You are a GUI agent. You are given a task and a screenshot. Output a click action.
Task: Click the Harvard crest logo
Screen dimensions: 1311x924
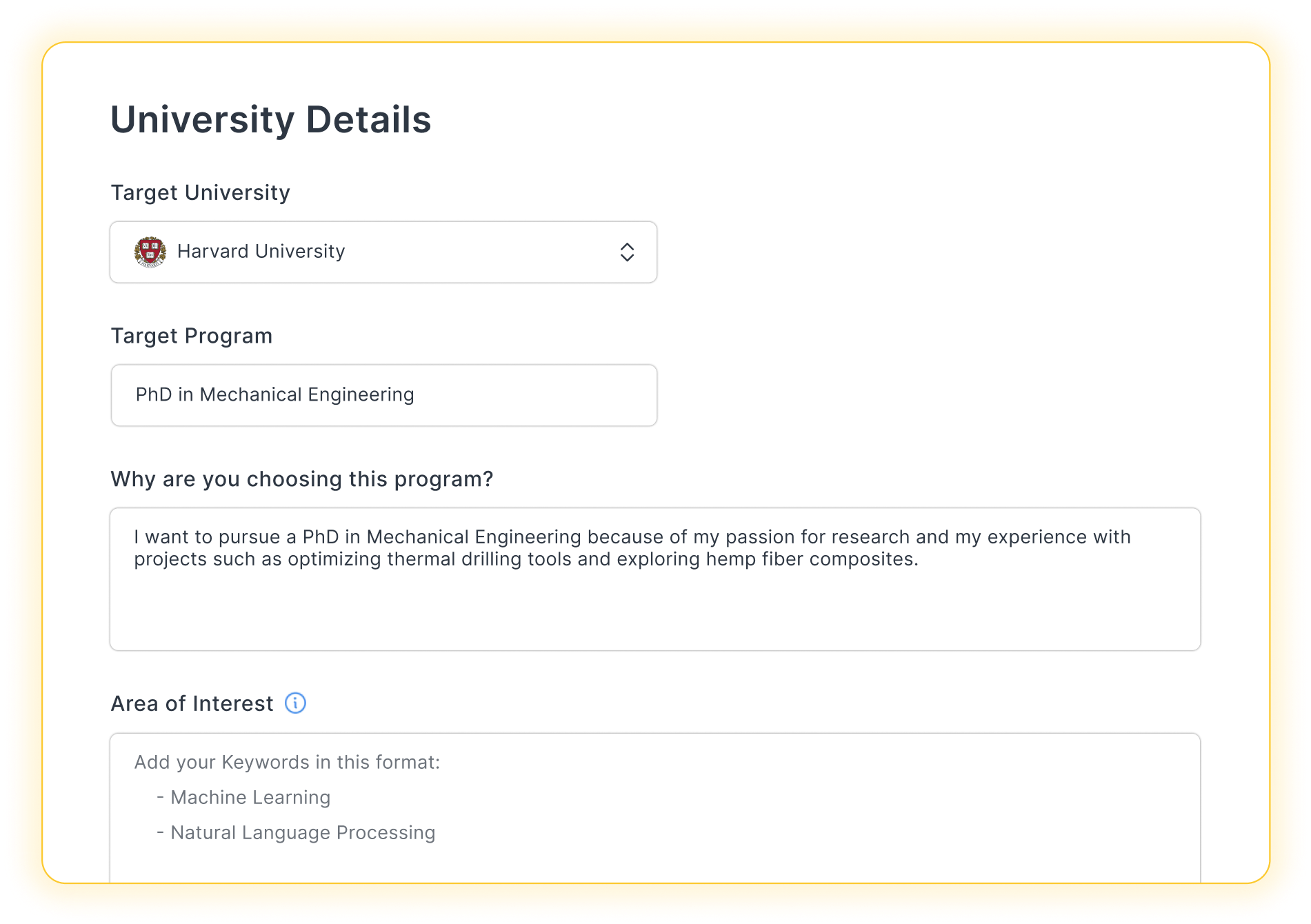tap(150, 252)
